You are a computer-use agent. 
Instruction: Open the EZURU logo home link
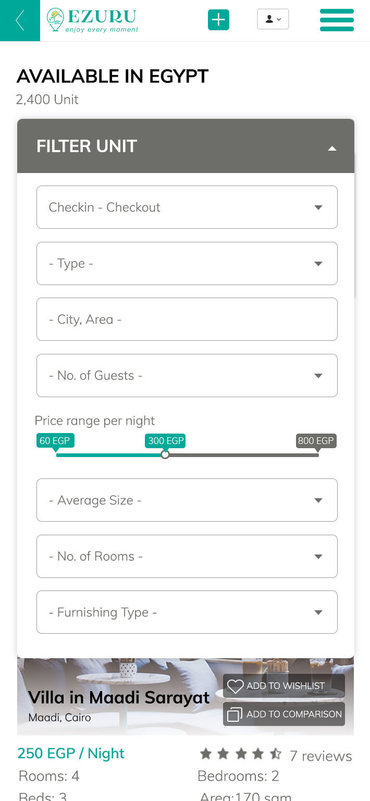click(x=92, y=20)
